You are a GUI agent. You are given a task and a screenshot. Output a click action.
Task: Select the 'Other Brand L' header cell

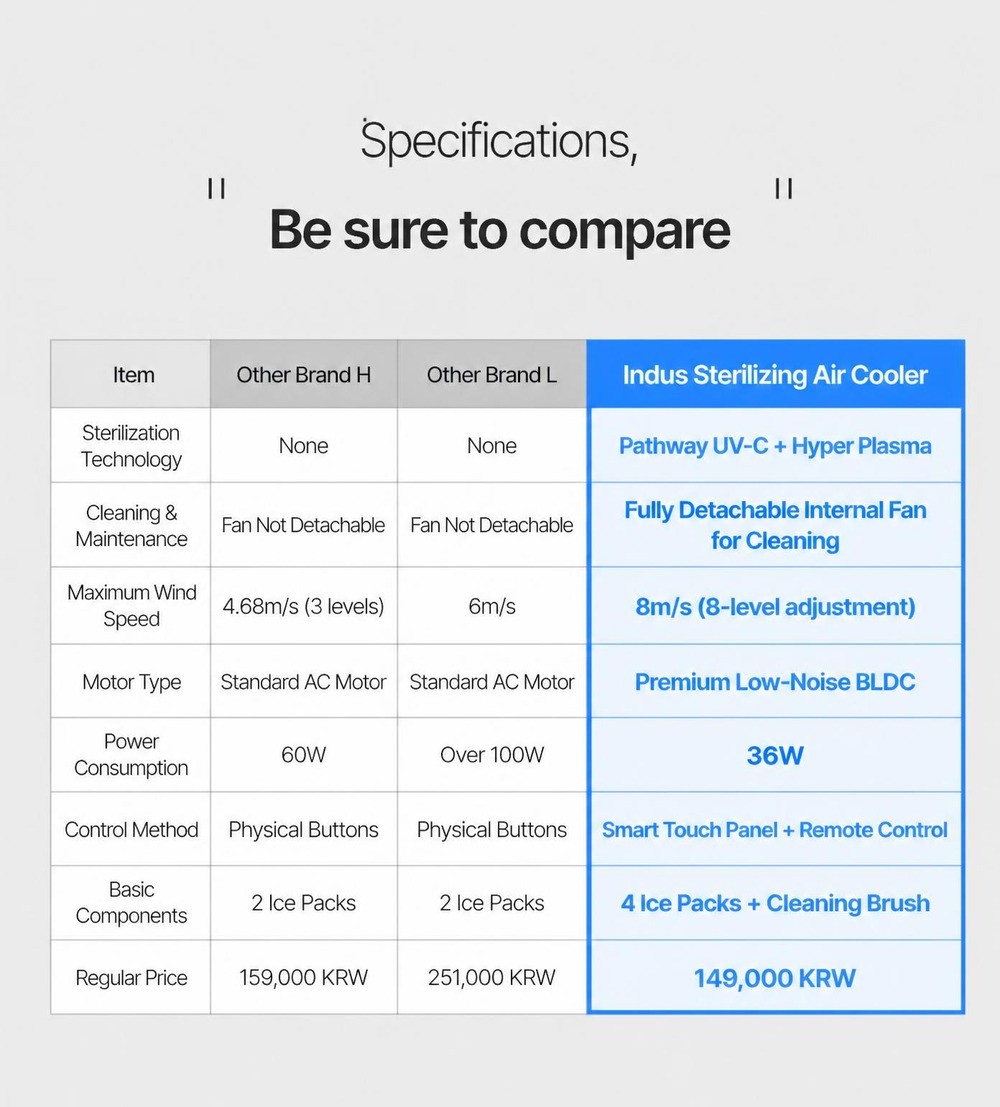coord(492,374)
